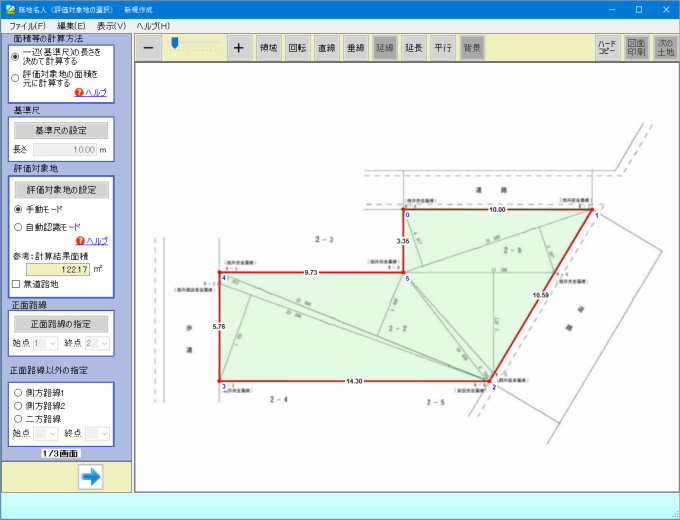Open the ファイル(F) menu
The image size is (680, 520).
coord(27,25)
